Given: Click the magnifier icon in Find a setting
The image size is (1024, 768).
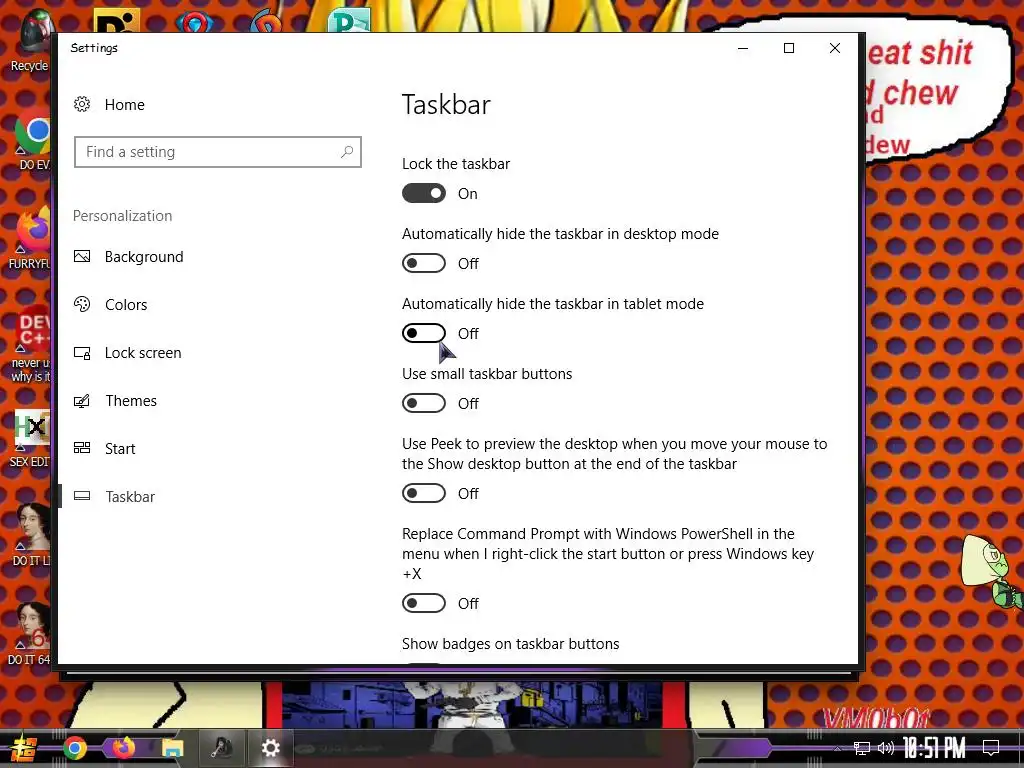Looking at the screenshot, I should point(347,152).
